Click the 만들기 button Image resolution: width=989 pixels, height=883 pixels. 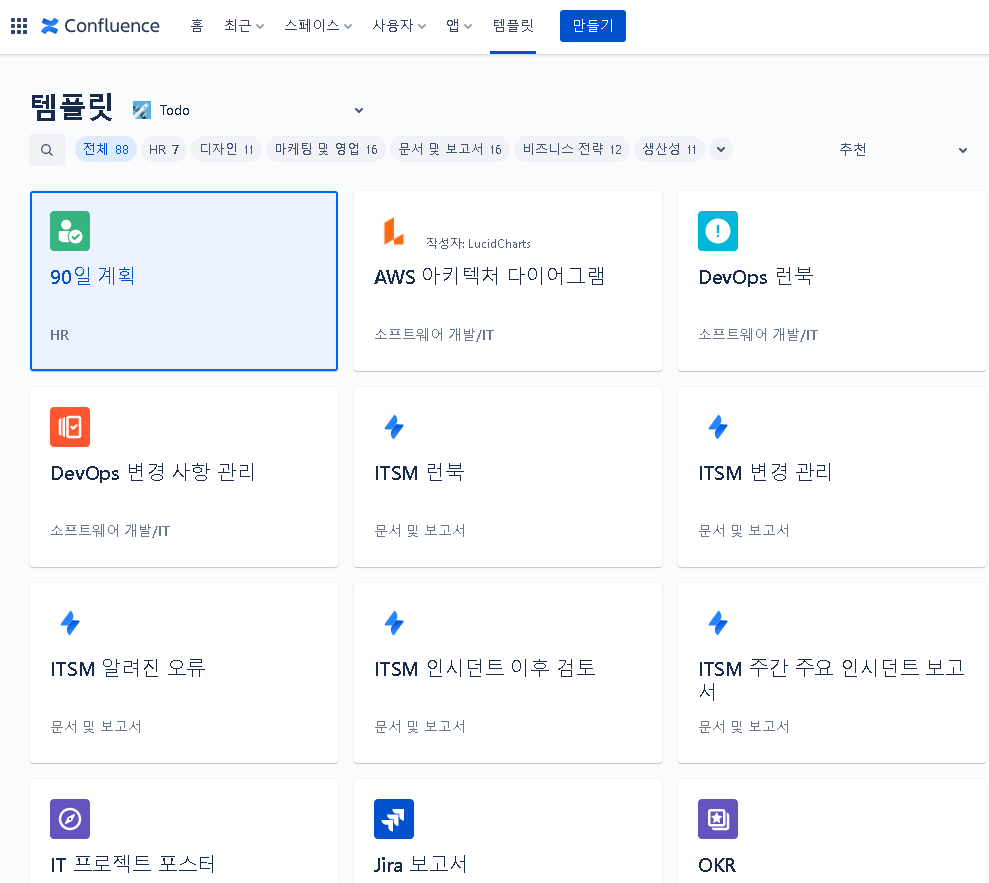coord(592,26)
